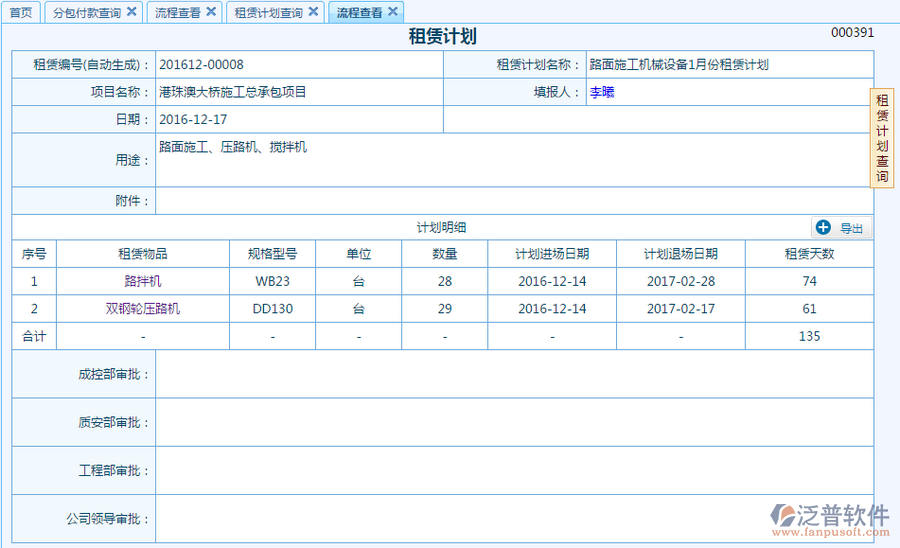The image size is (900, 548).
Task: Click the 成控部审批 approval field
Action: pos(514,374)
